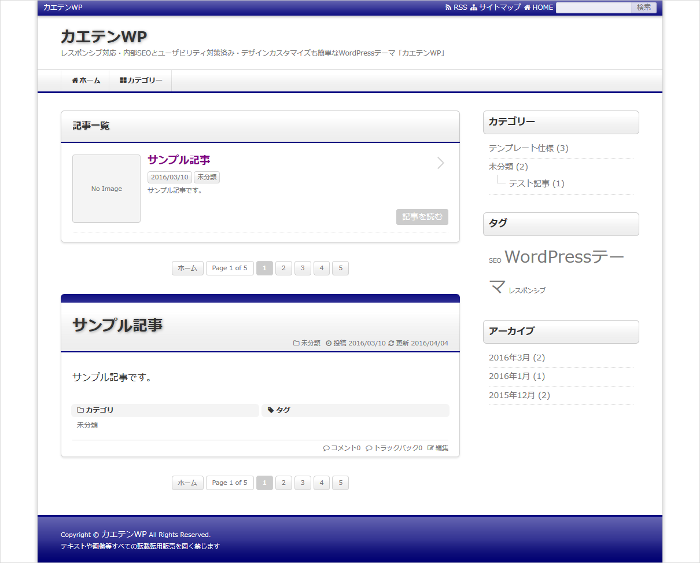Click the 2016/03/10 date badge
Viewport: 700px width, 563px height.
(x=169, y=177)
